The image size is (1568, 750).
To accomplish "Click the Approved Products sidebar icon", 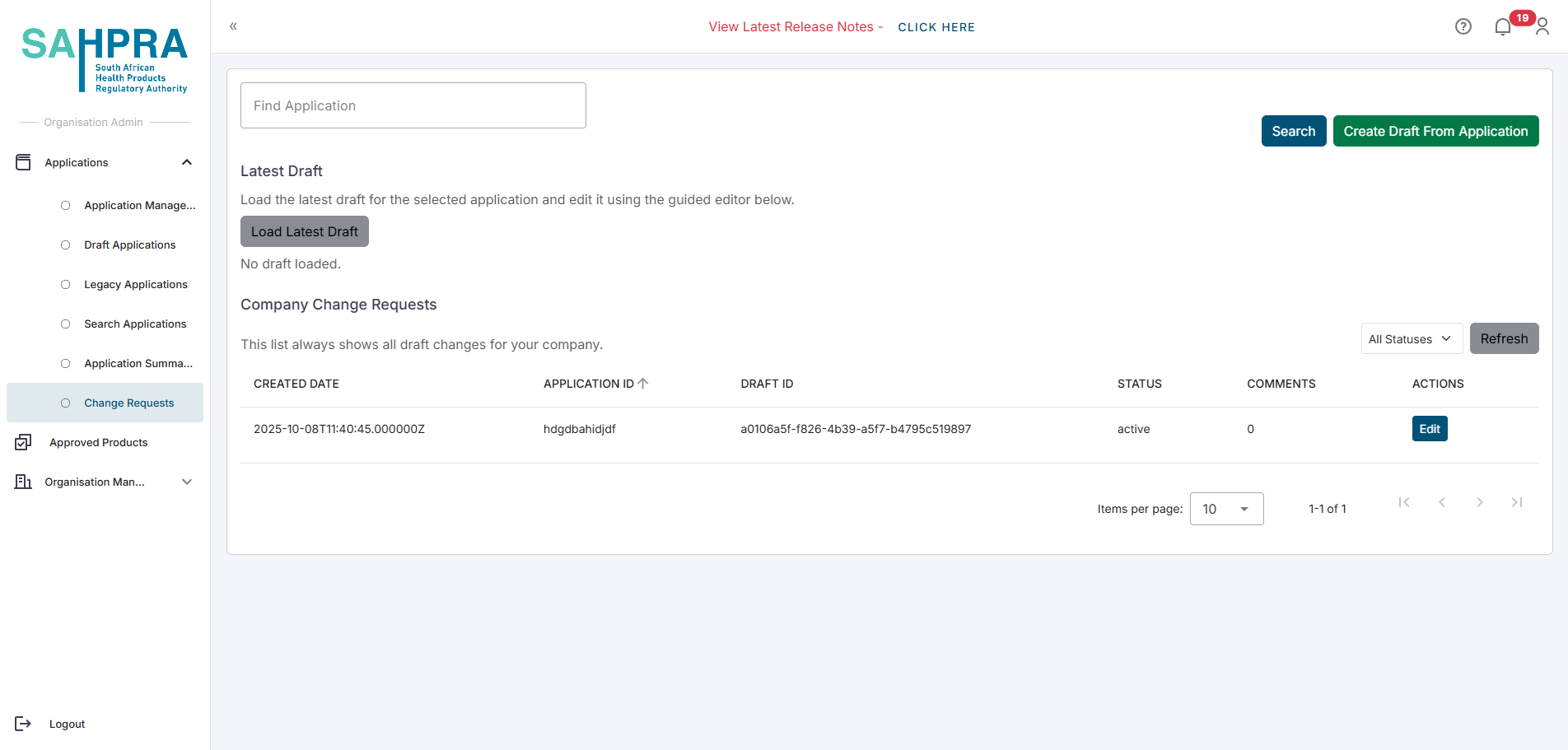I will pyautogui.click(x=23, y=442).
